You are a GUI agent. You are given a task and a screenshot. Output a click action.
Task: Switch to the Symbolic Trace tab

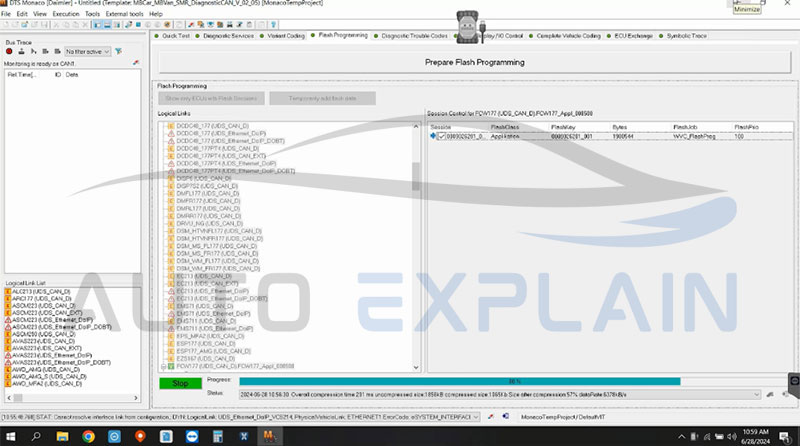click(683, 36)
